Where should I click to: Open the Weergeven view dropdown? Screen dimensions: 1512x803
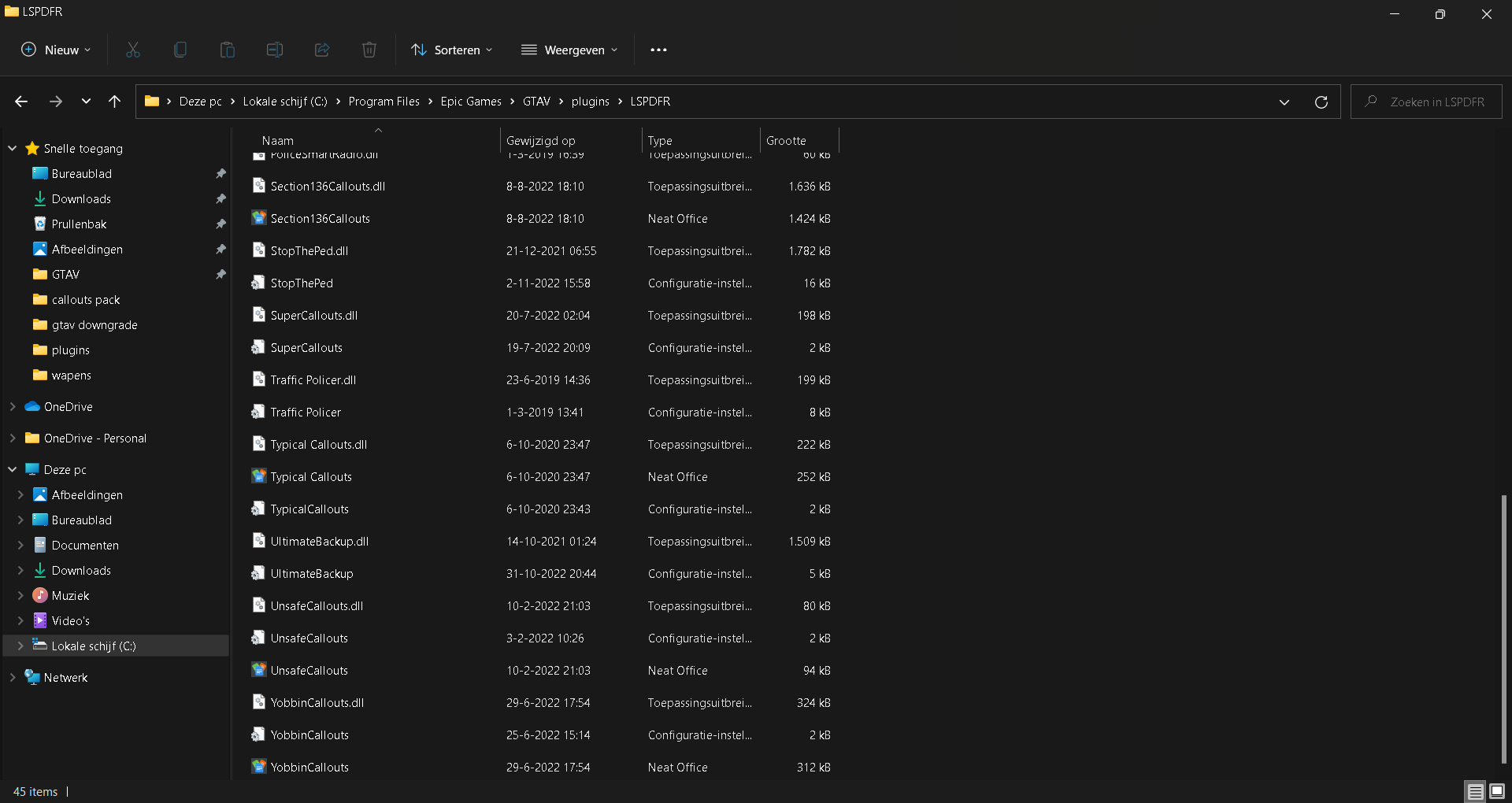click(x=569, y=50)
